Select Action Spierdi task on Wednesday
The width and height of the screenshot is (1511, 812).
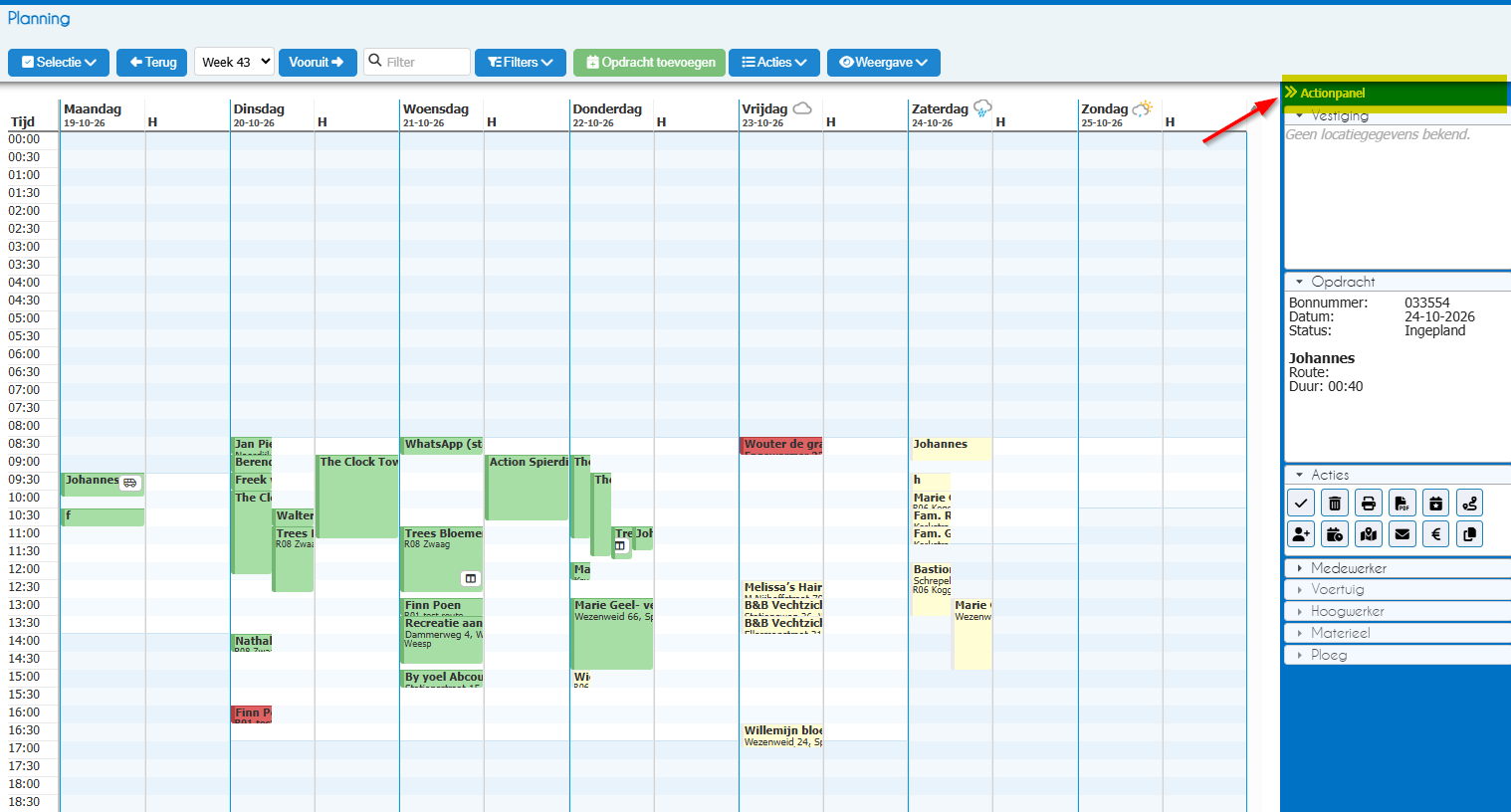pos(528,488)
